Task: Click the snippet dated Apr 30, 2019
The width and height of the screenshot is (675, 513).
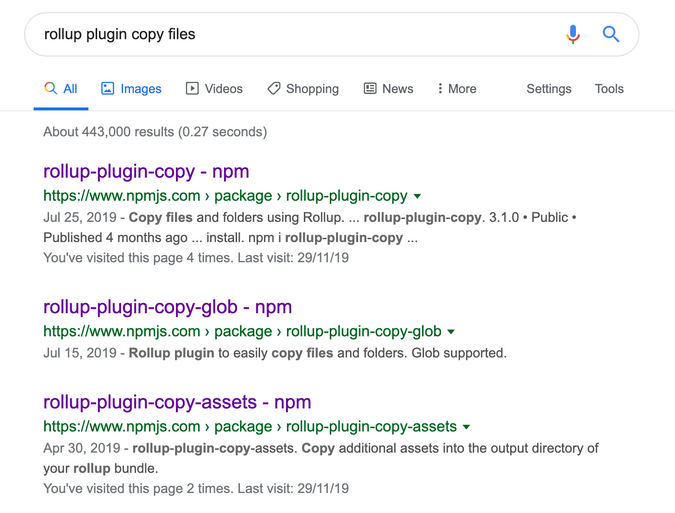Action: (x=321, y=458)
